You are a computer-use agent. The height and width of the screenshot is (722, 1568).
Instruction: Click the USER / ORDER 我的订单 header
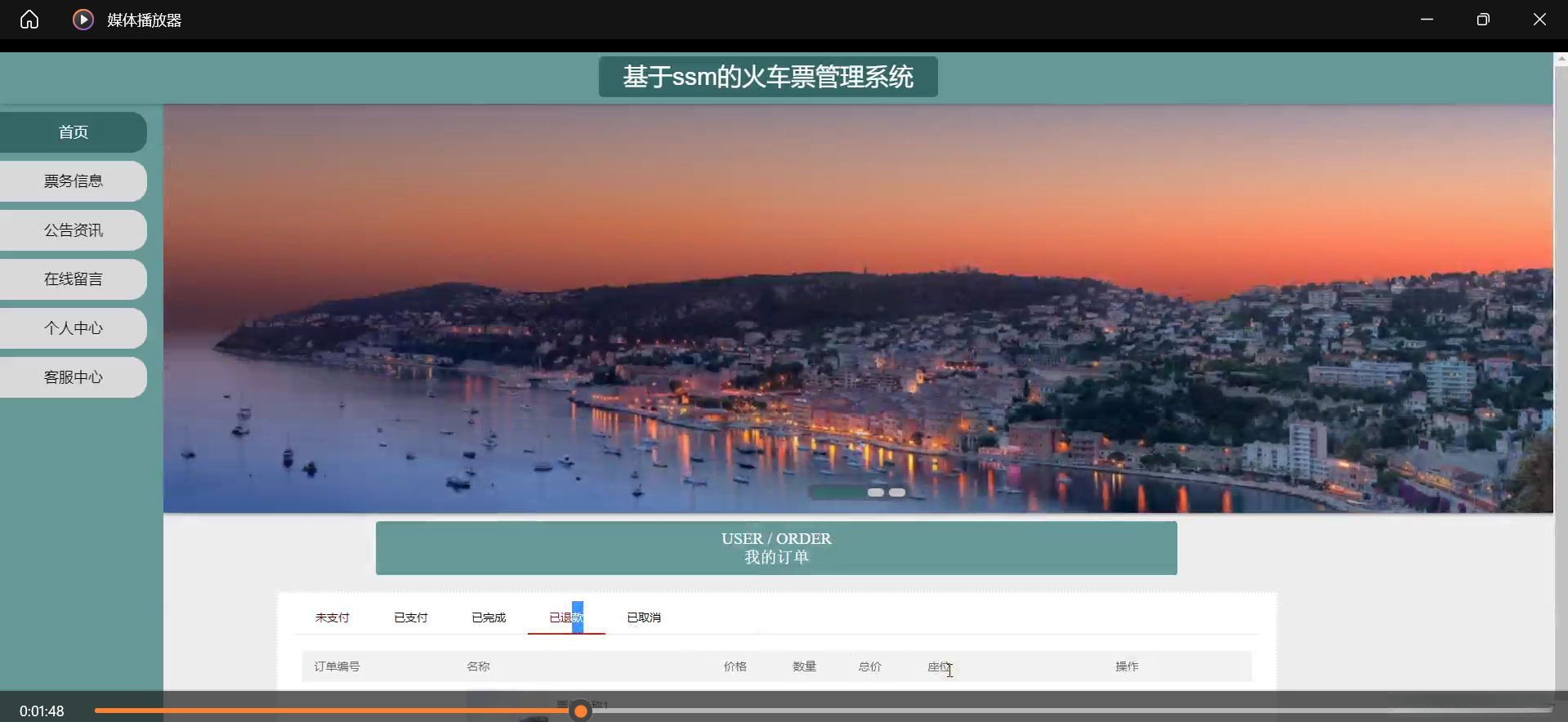click(x=776, y=548)
